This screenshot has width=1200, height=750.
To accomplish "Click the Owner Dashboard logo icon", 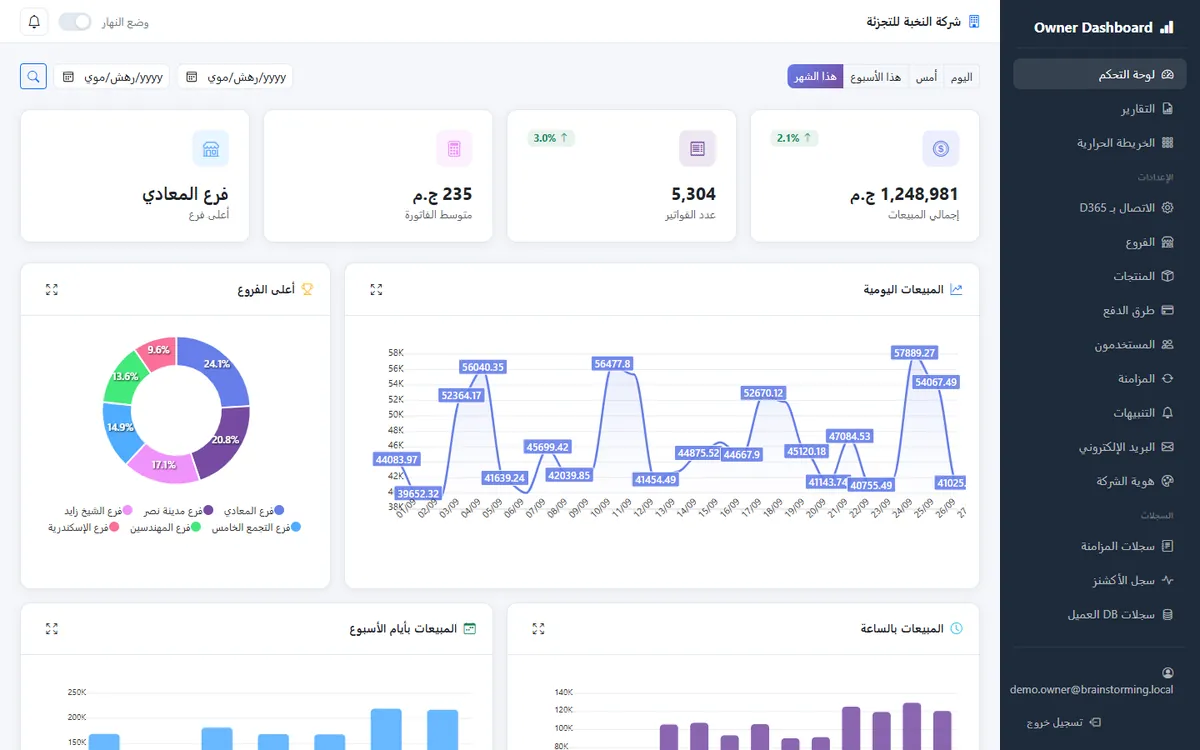I will tap(1166, 27).
